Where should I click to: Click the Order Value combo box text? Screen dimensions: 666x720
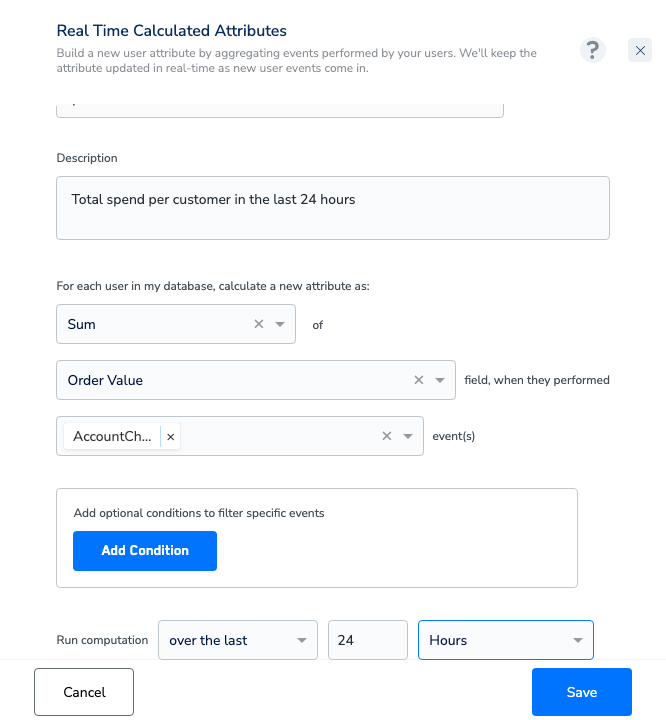[x=105, y=380]
